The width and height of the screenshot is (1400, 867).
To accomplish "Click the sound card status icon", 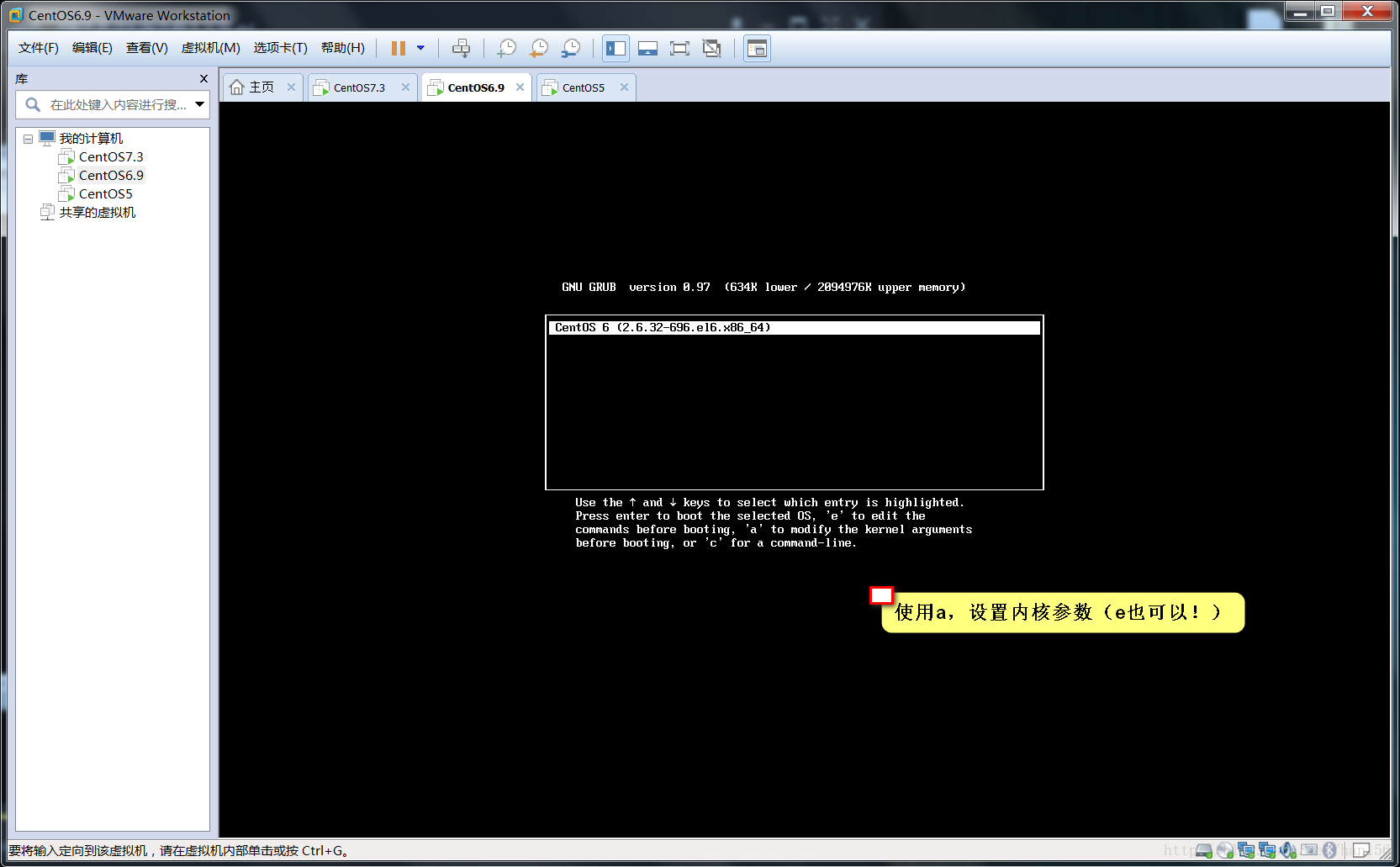I will pyautogui.click(x=1288, y=850).
